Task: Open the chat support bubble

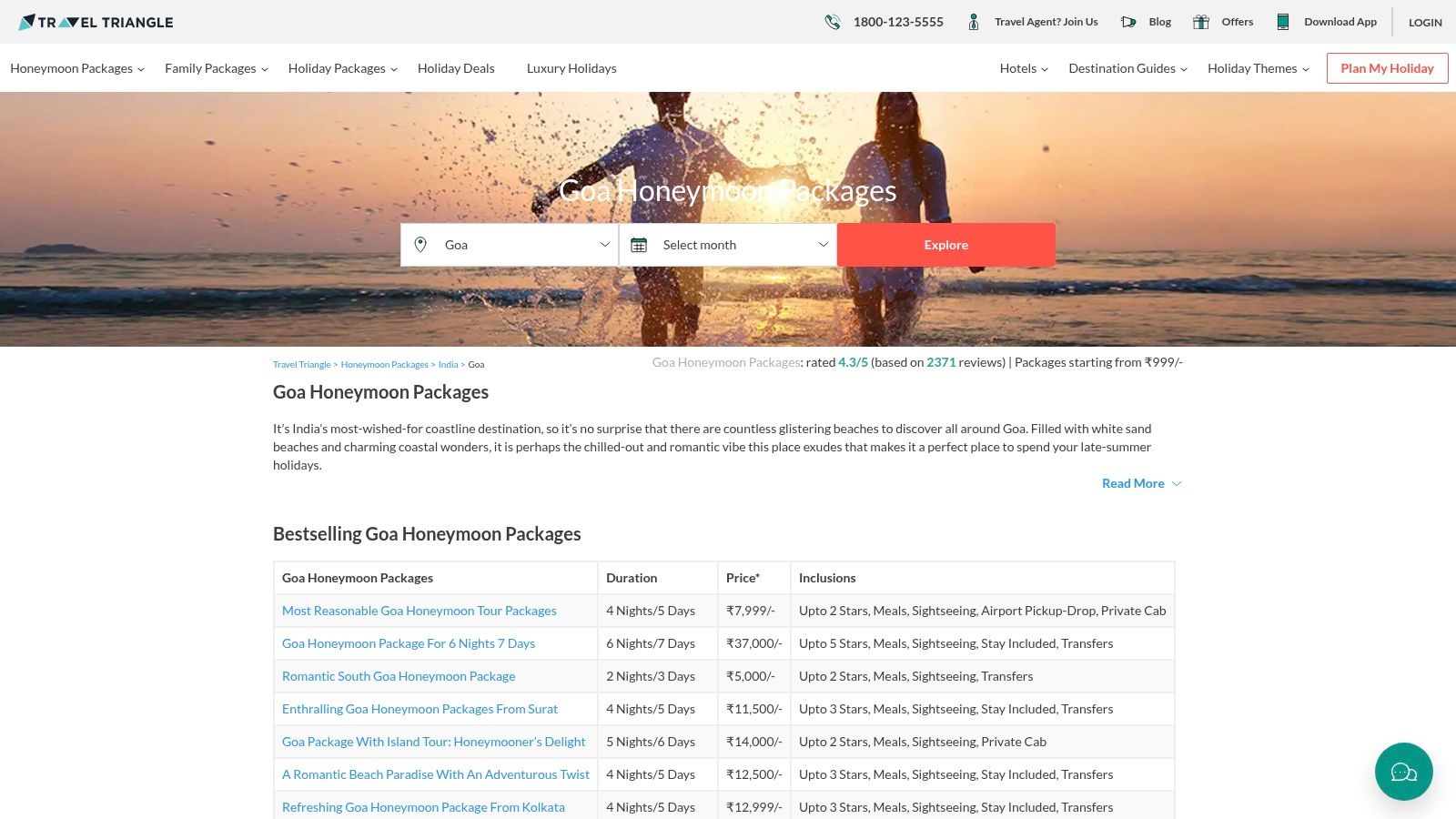Action: [x=1403, y=772]
